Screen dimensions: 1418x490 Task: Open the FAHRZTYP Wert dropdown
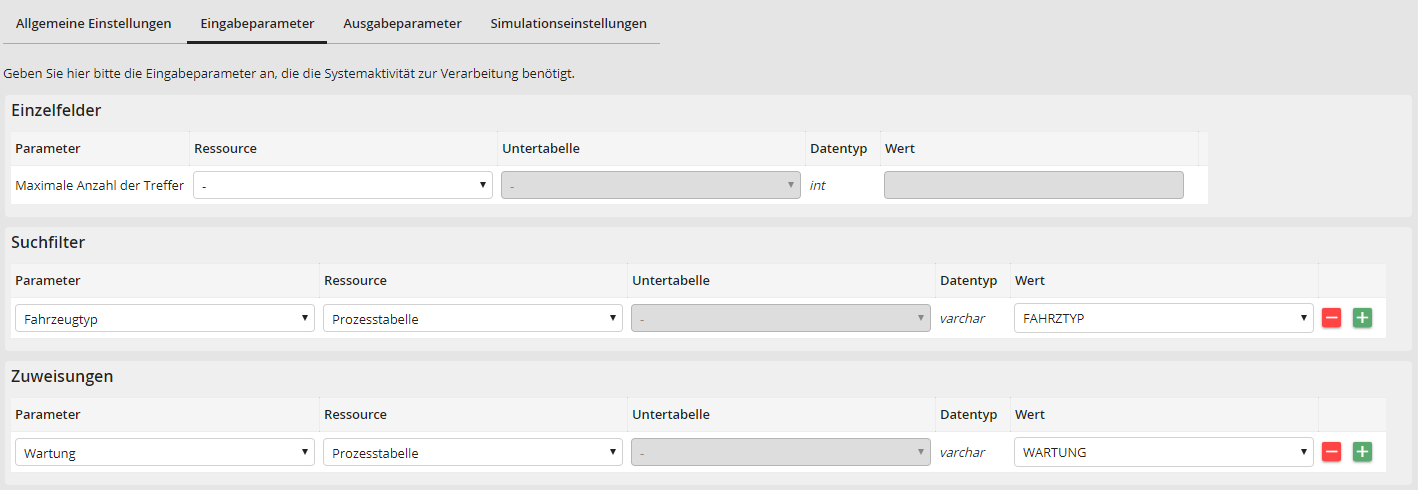tap(1162, 318)
